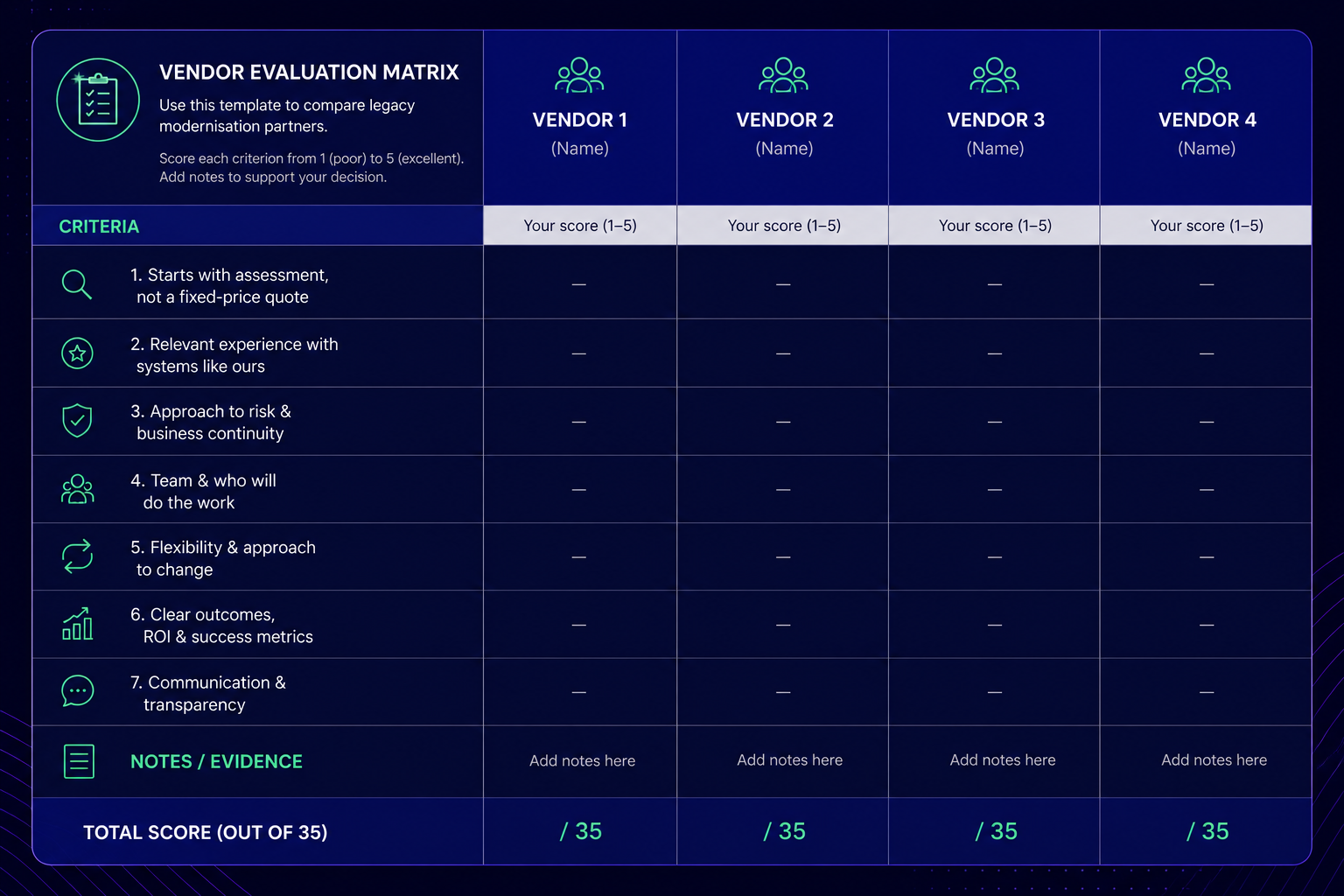
Task: Click '2. Relevant experience with systems' text
Action: click(x=234, y=355)
